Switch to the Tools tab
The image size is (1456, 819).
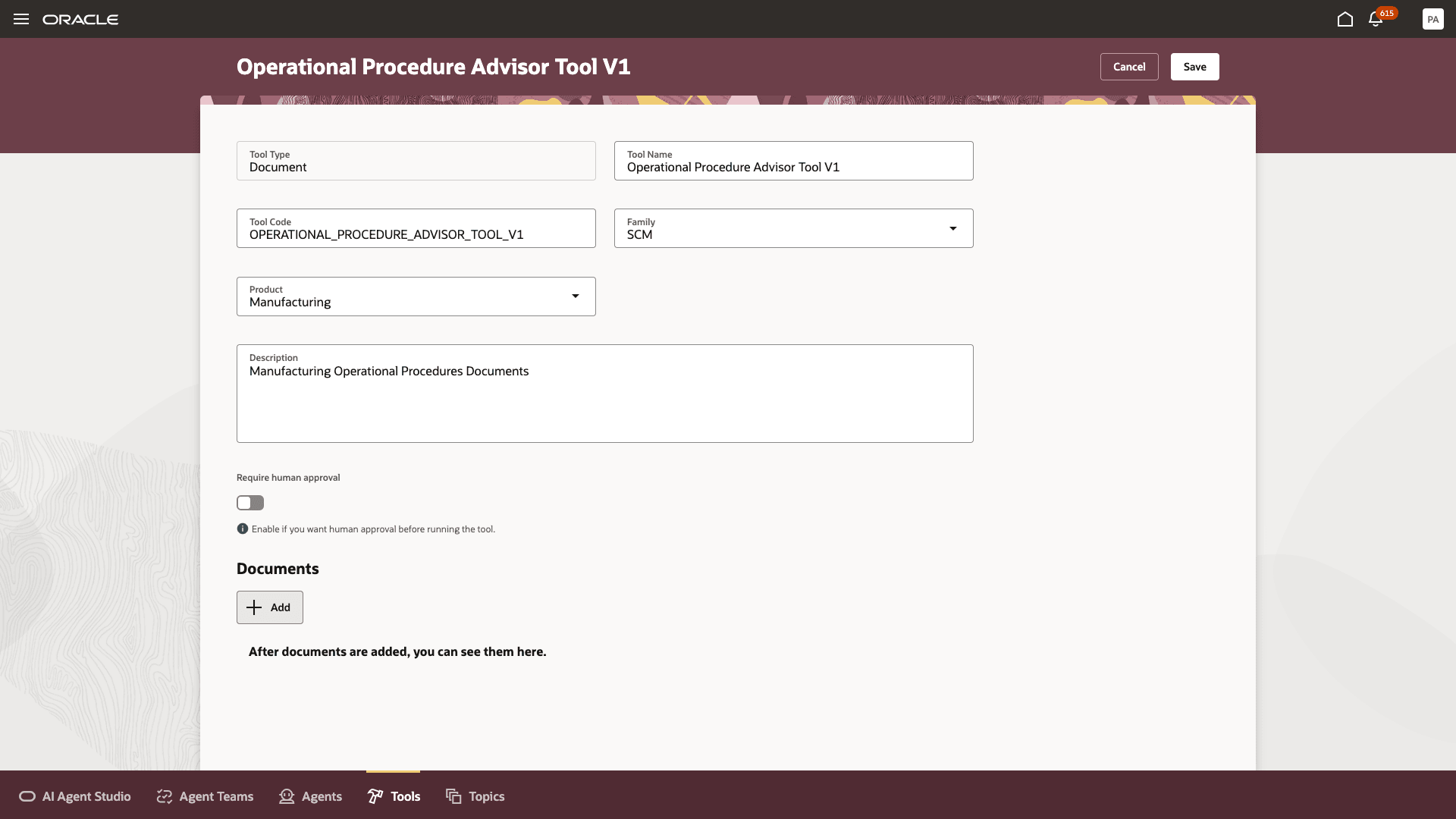393,796
